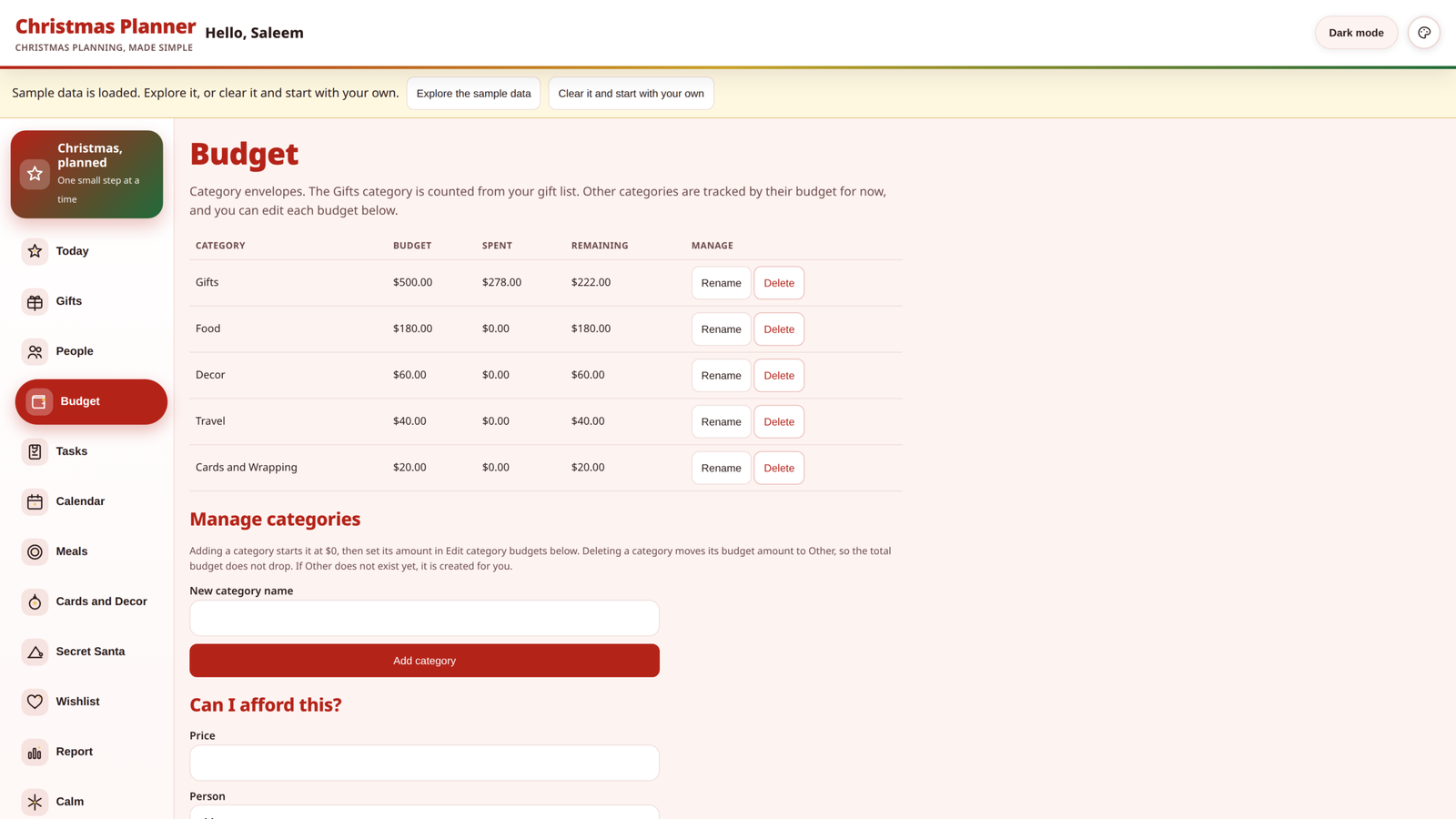Open the Tasks clipboard icon
The image size is (1456, 819).
pyautogui.click(x=35, y=451)
